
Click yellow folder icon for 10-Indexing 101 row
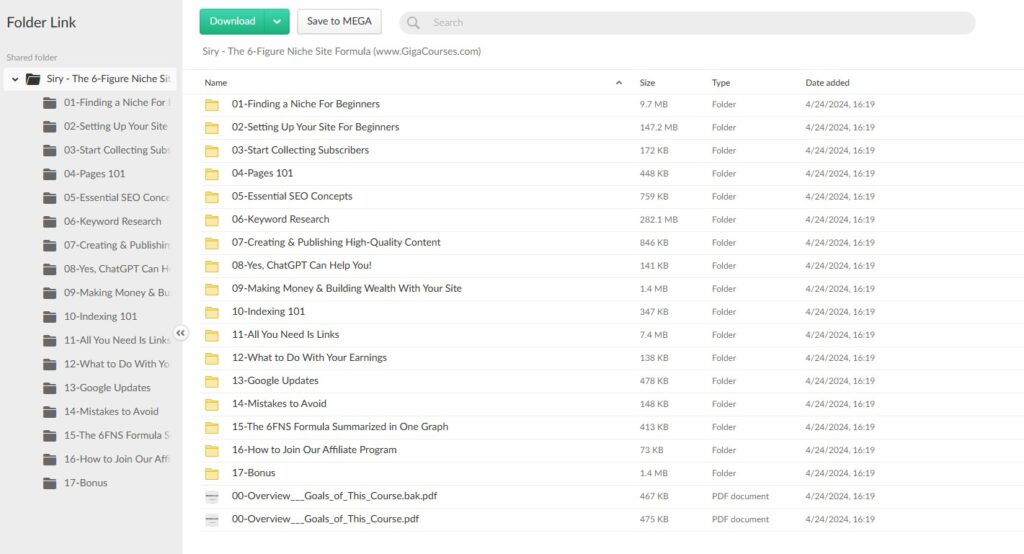(212, 312)
